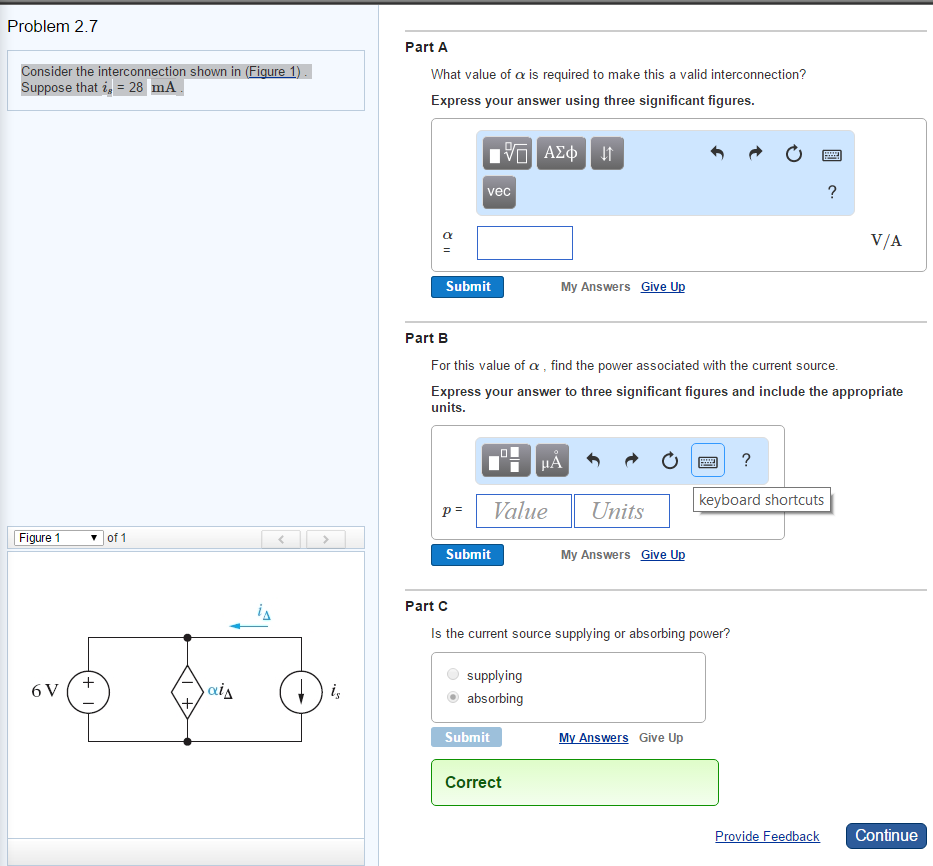Select the absorbing radio button
Screen dimensions: 933x866
click(452, 696)
